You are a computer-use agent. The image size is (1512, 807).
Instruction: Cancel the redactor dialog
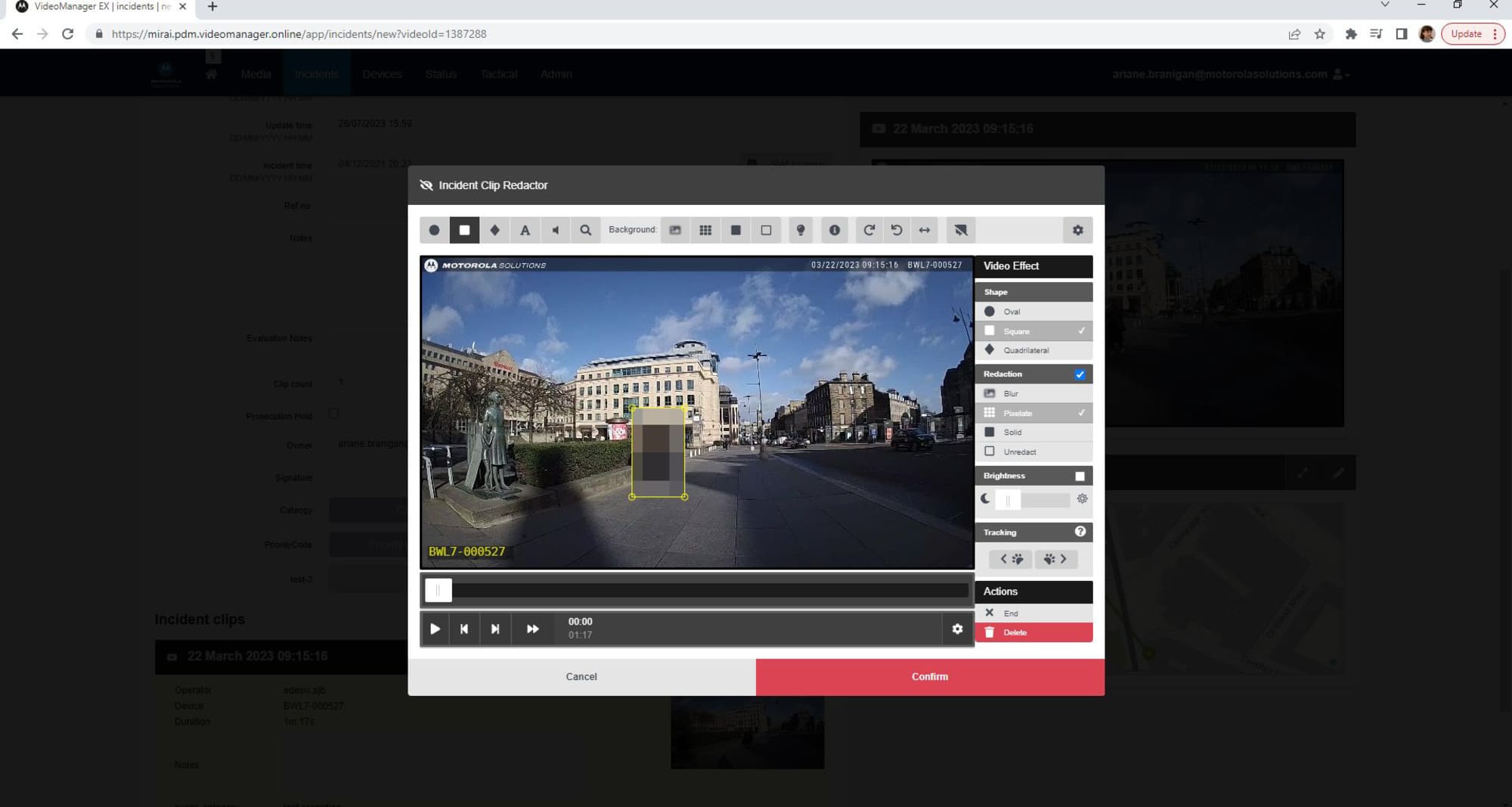click(x=581, y=677)
